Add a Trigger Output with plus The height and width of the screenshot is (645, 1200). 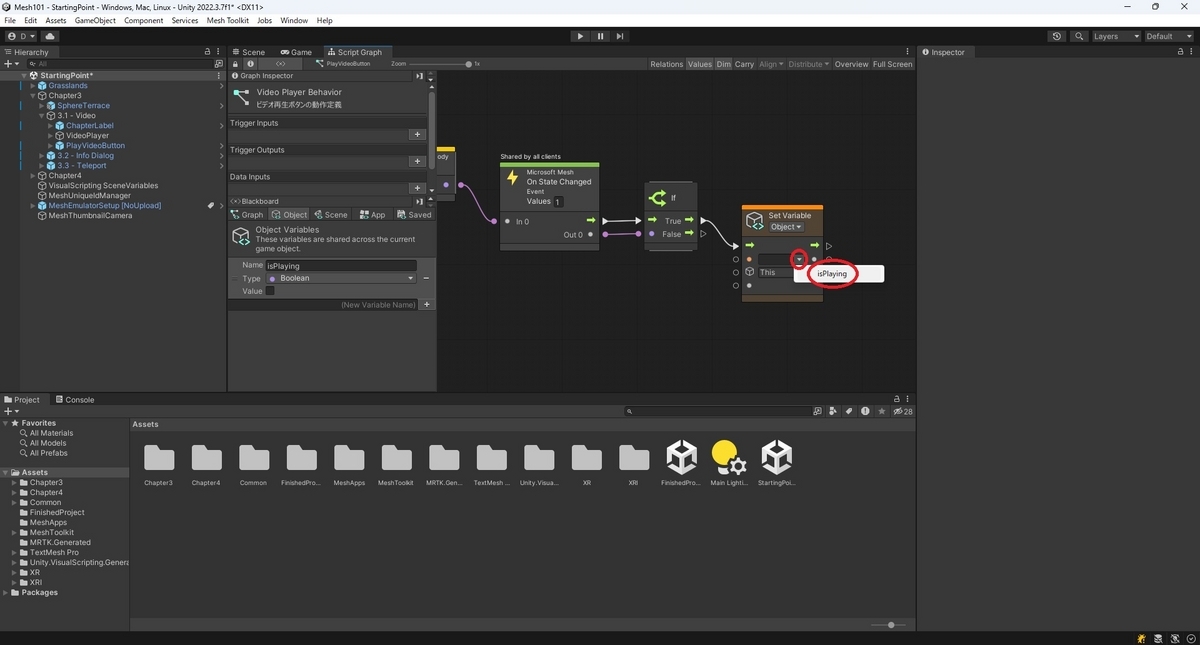(417, 161)
